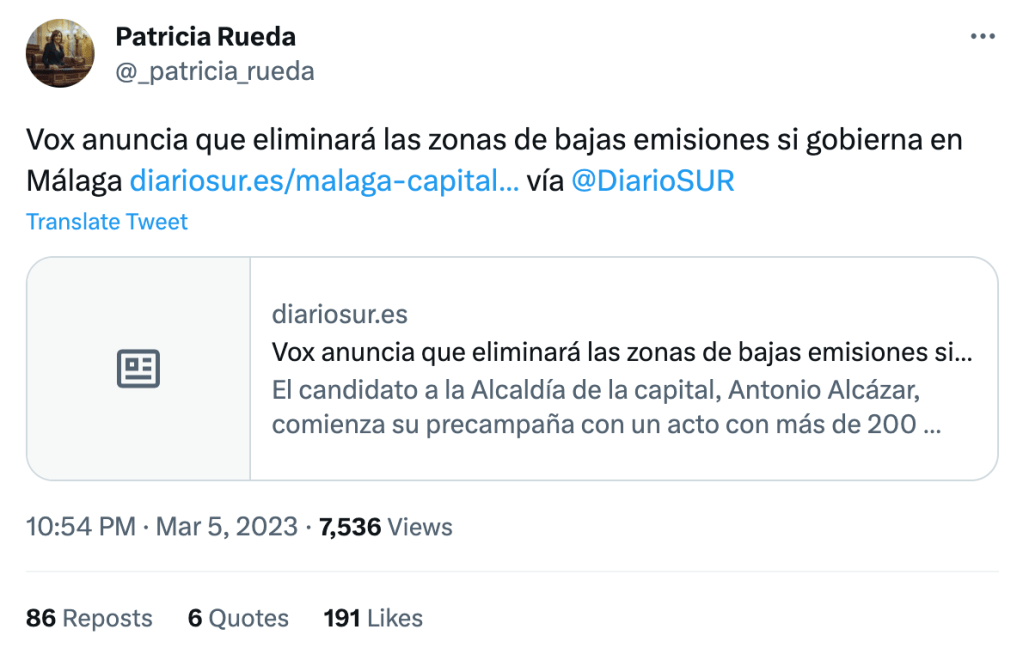Show the 86 Reposts list
This screenshot has height=660, width=1023.
[89, 619]
